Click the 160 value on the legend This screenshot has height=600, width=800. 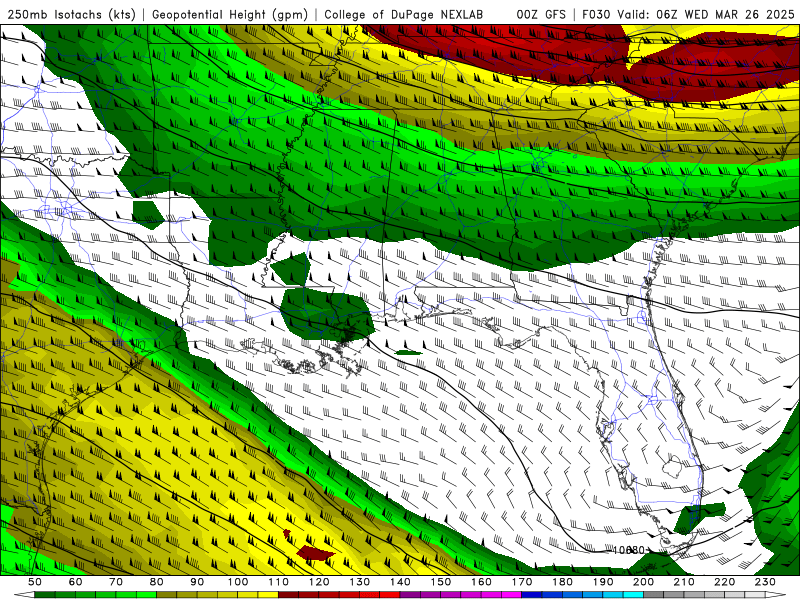click(481, 582)
